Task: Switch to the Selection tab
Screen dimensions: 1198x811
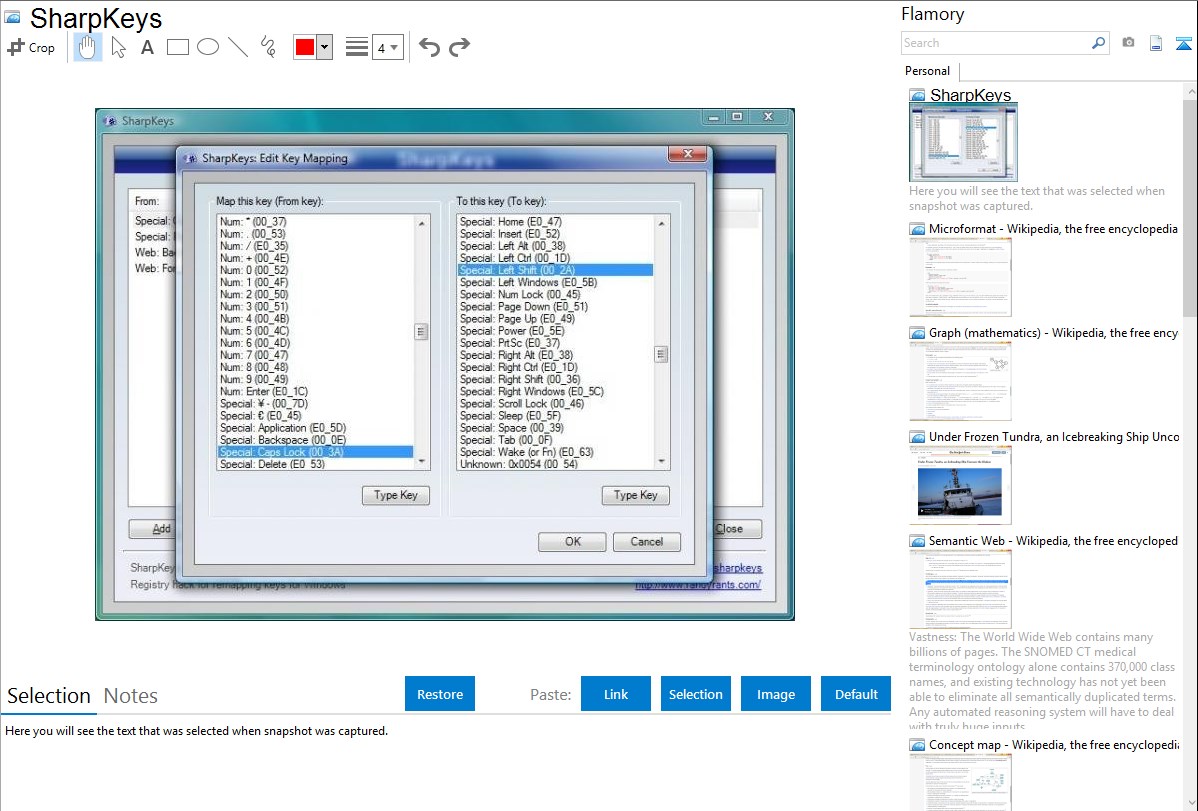Action: pos(48,696)
